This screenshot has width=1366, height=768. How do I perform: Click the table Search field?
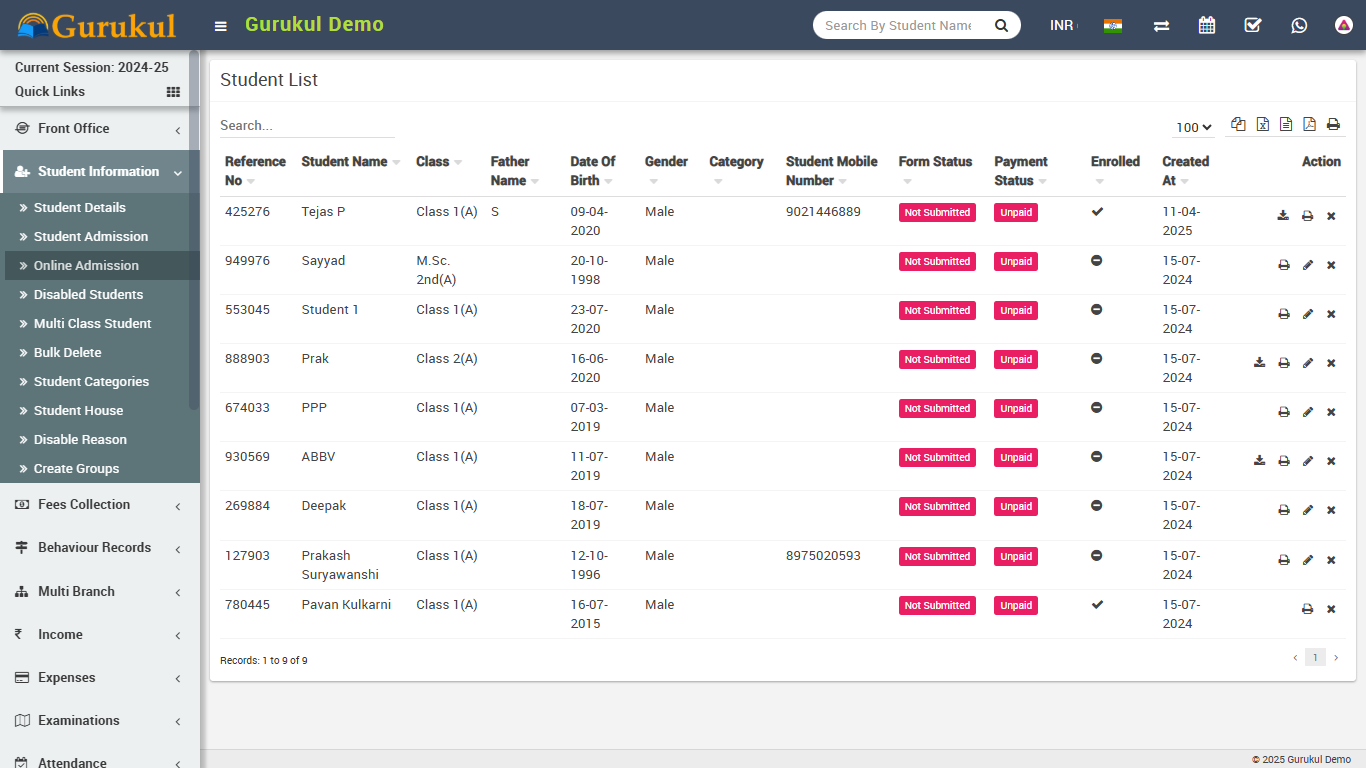pyautogui.click(x=307, y=126)
